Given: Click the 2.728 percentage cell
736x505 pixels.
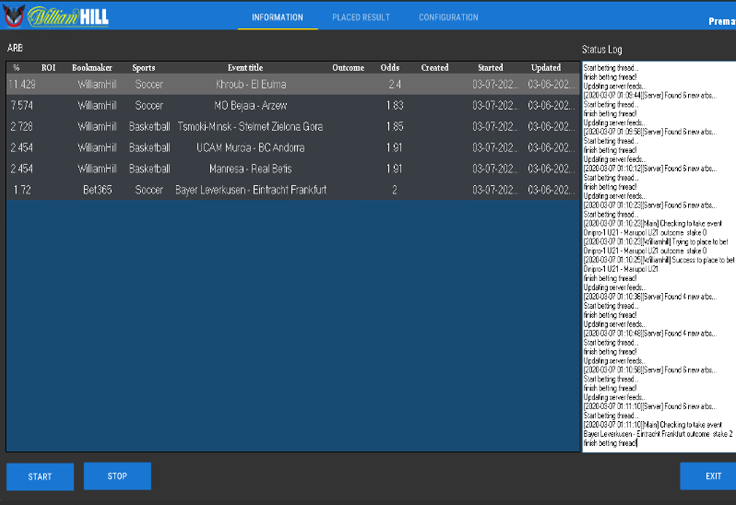Looking at the screenshot, I should tap(22, 127).
